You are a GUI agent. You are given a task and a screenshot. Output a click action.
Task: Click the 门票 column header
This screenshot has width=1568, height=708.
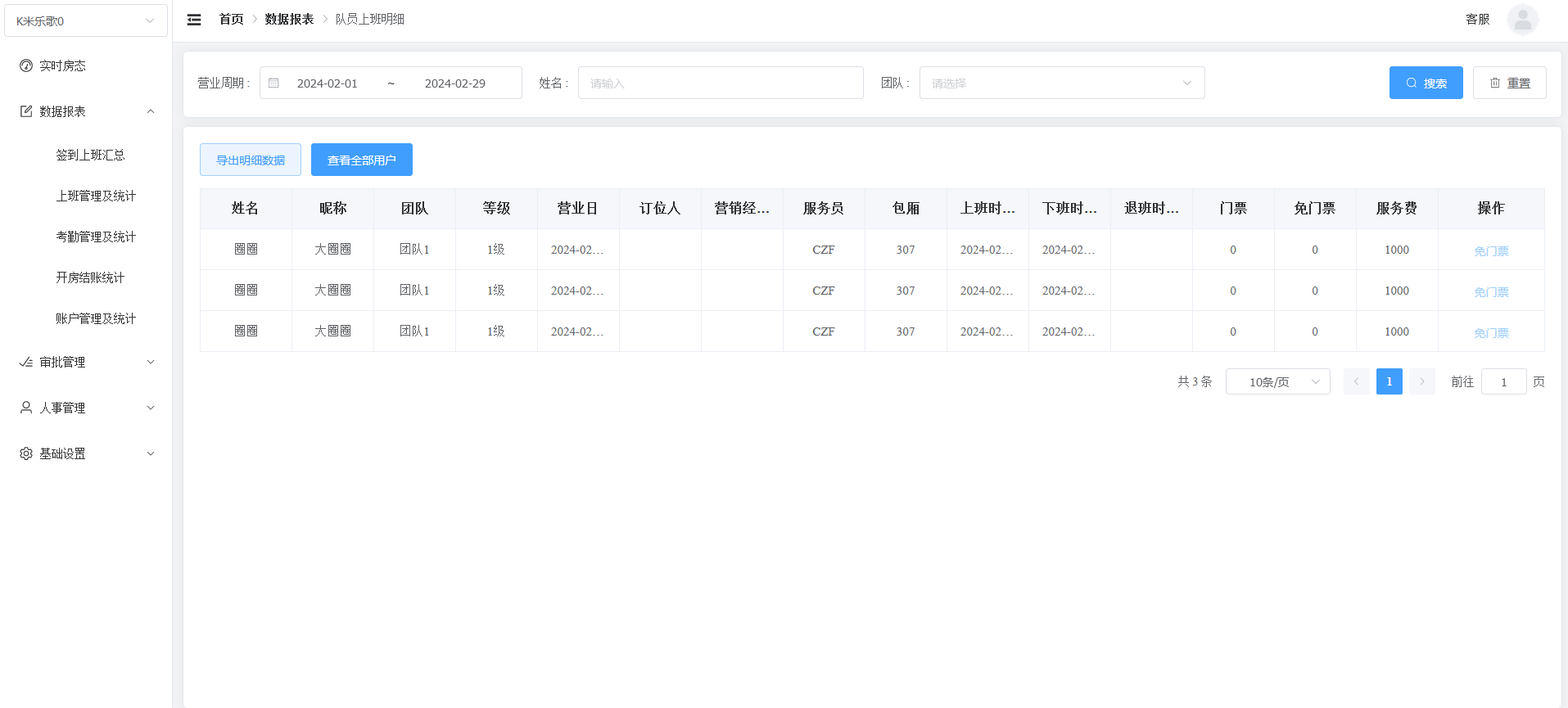coord(1233,209)
